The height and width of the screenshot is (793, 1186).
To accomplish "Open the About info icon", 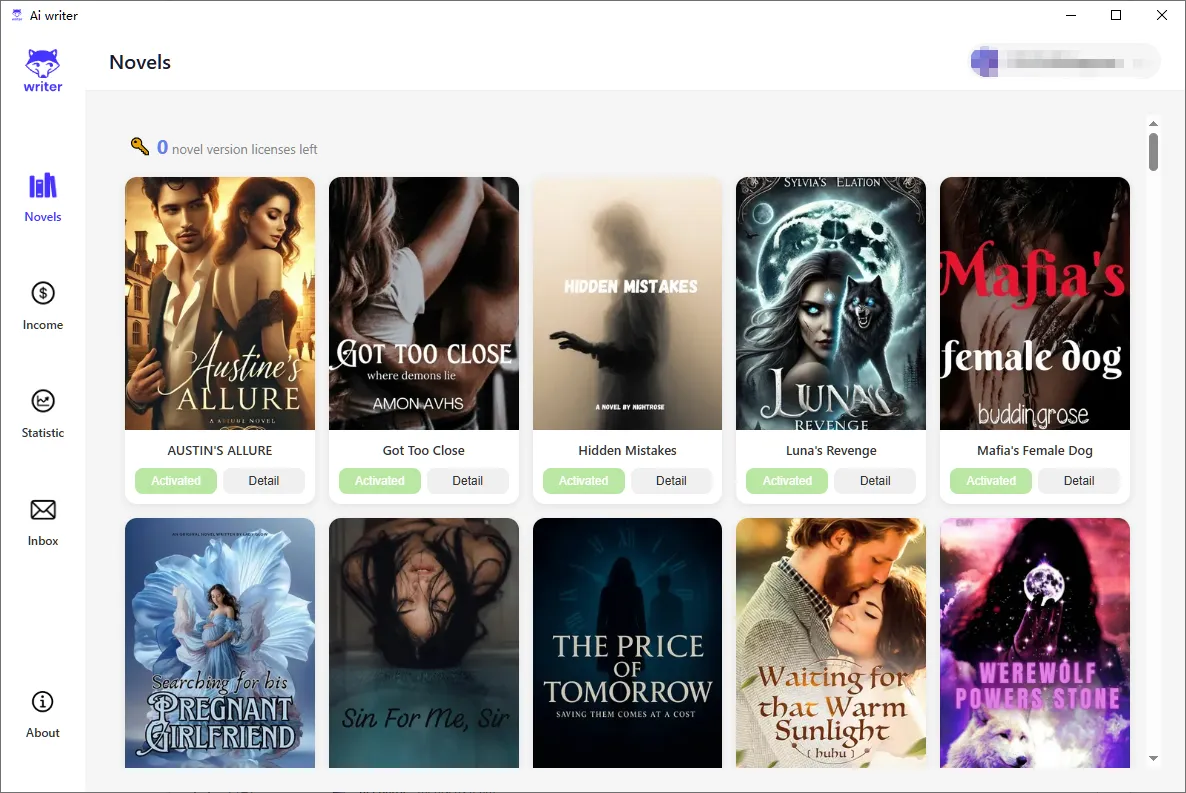I will [x=43, y=702].
